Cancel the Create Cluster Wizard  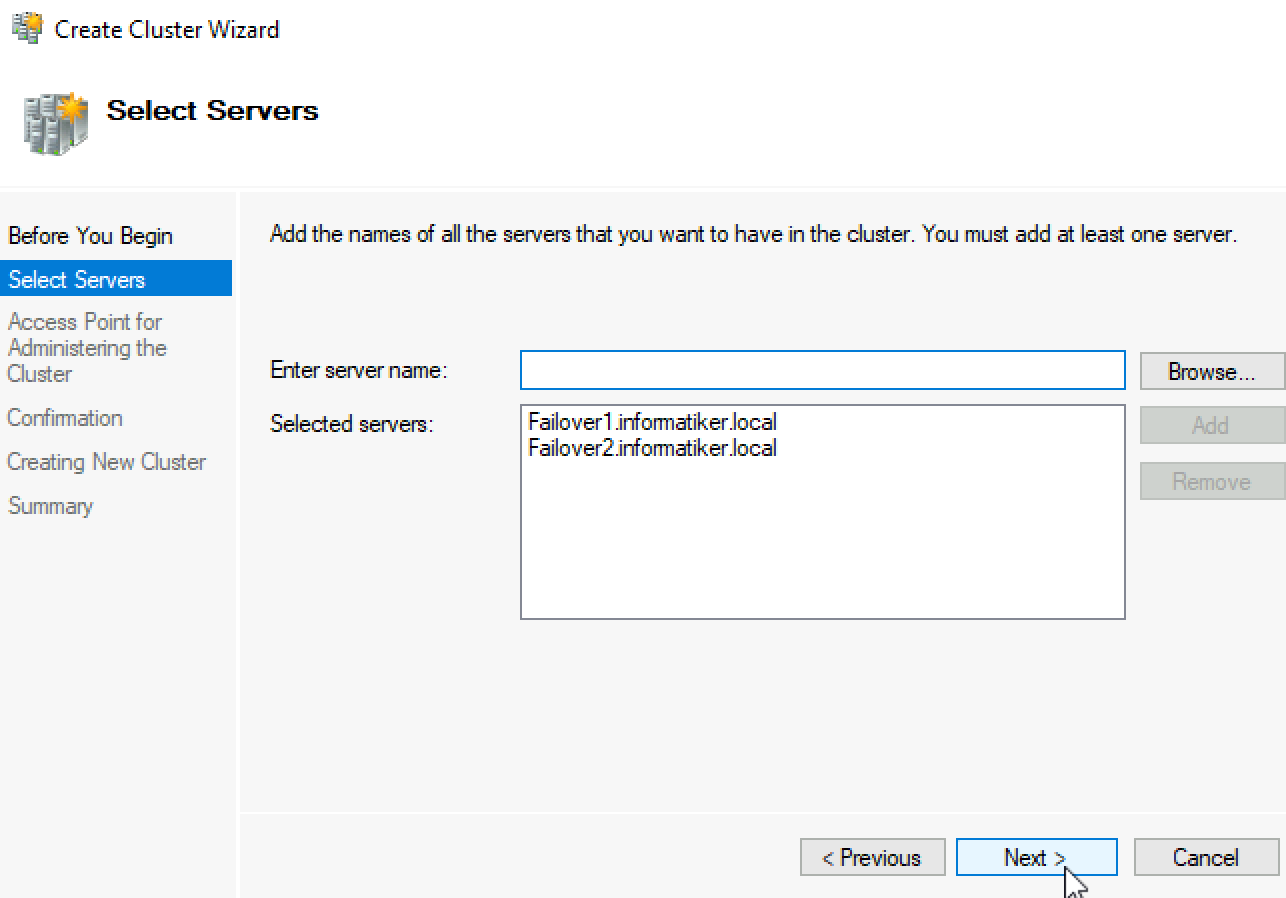click(1206, 858)
